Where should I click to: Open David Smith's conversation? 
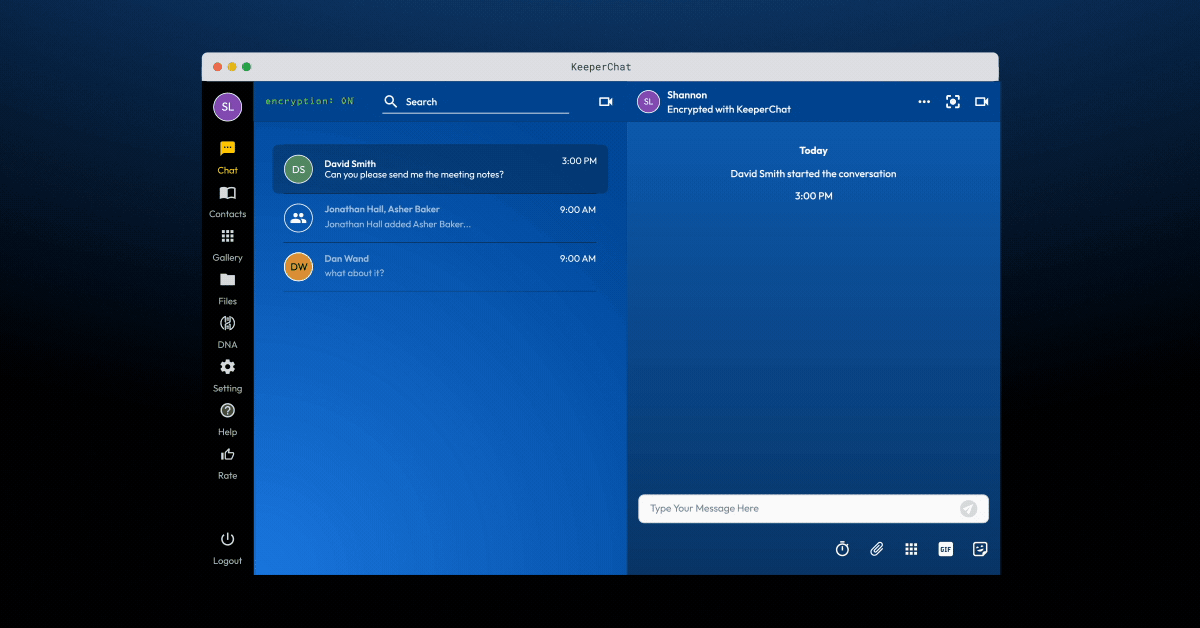440,169
